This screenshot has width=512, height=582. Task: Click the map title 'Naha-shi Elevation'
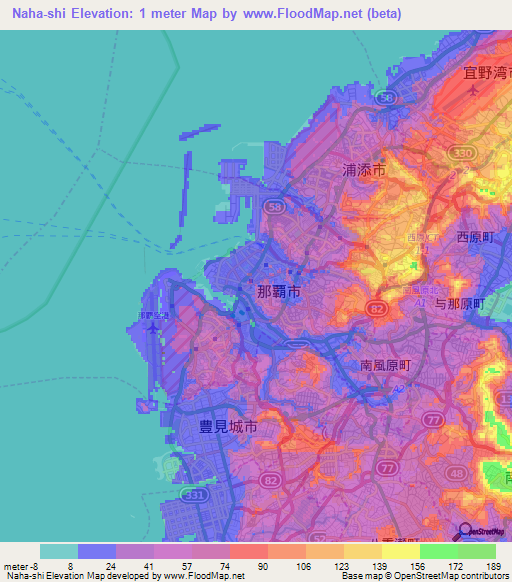[x=72, y=14]
